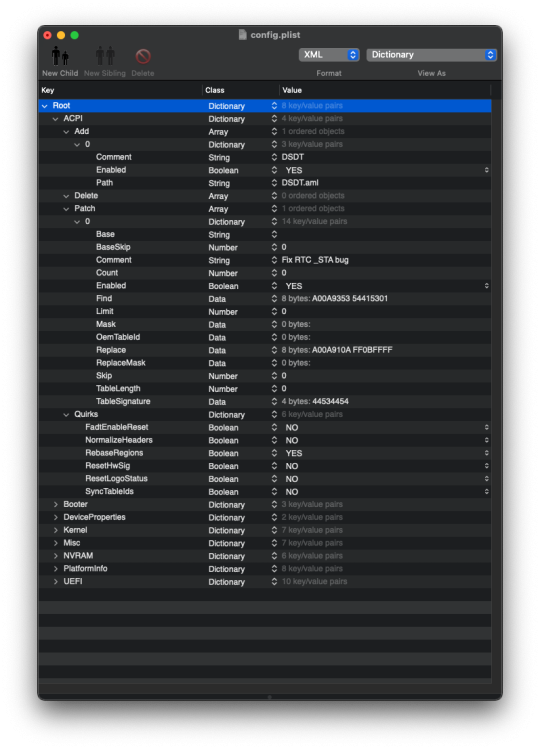The height and width of the screenshot is (750, 540).
Task: Collapse the Delete array node
Action: coord(66,196)
